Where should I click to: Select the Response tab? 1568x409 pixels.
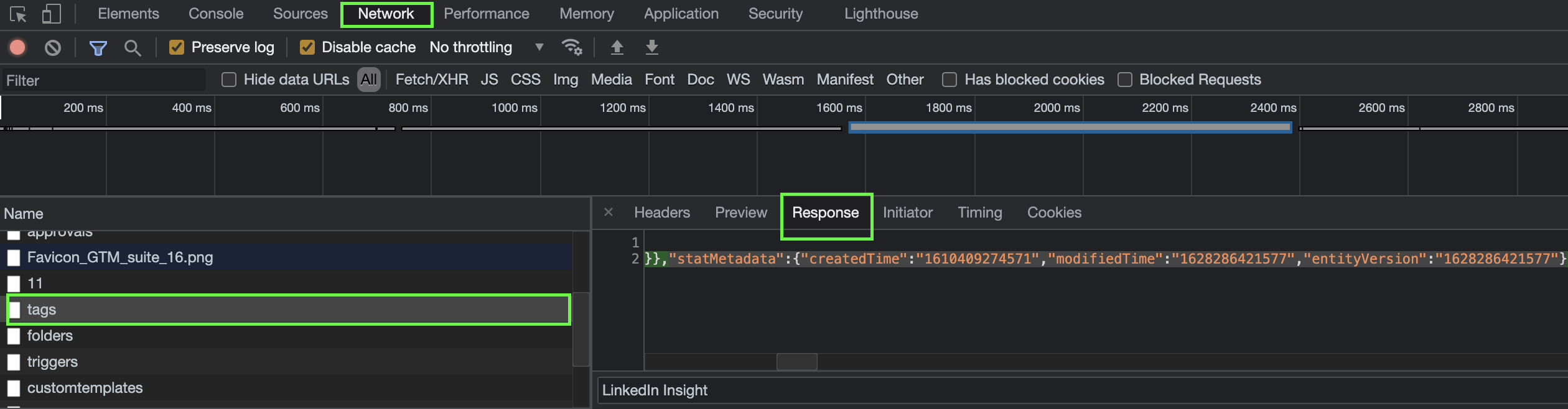click(x=825, y=213)
